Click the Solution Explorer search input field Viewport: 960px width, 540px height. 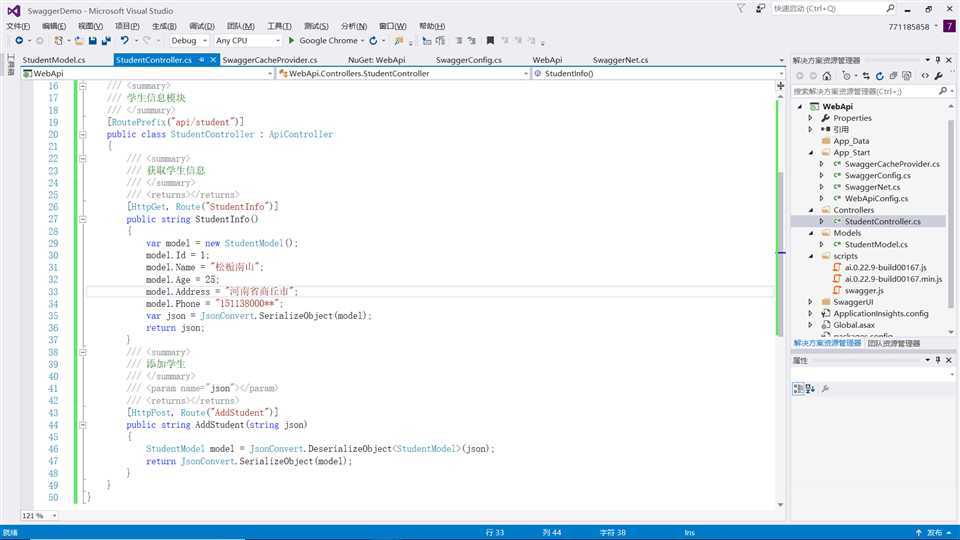[x=864, y=91]
